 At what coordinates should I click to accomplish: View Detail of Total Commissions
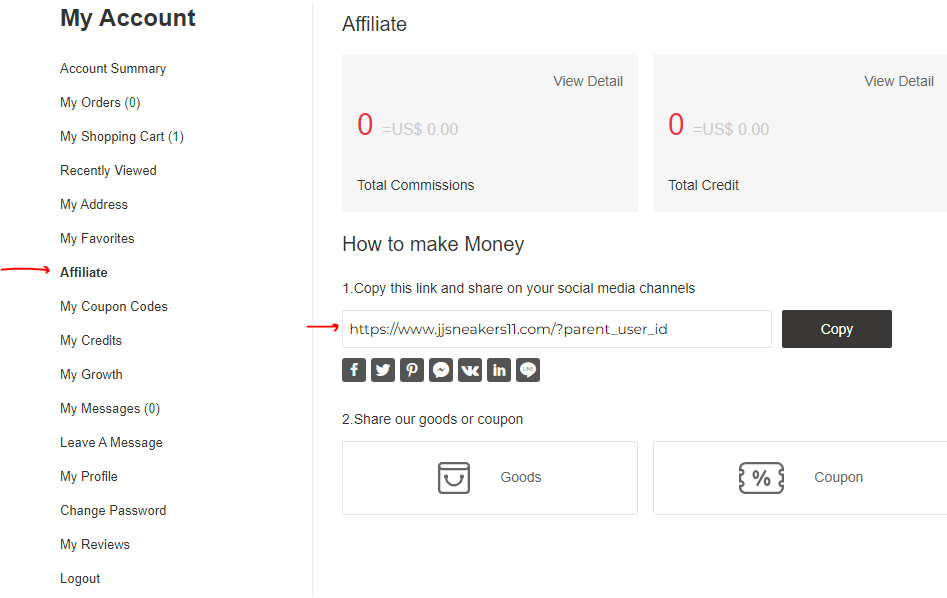[588, 82]
